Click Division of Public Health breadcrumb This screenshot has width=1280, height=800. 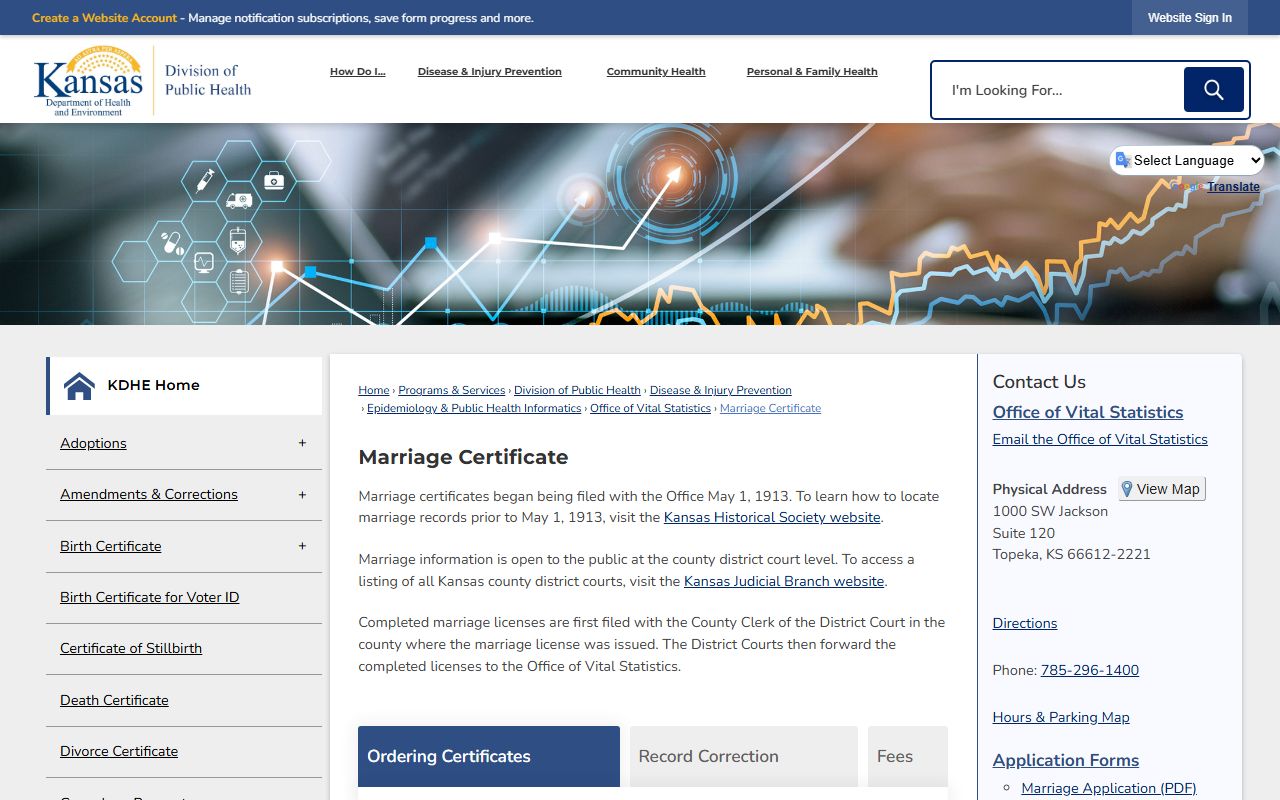[x=577, y=390]
